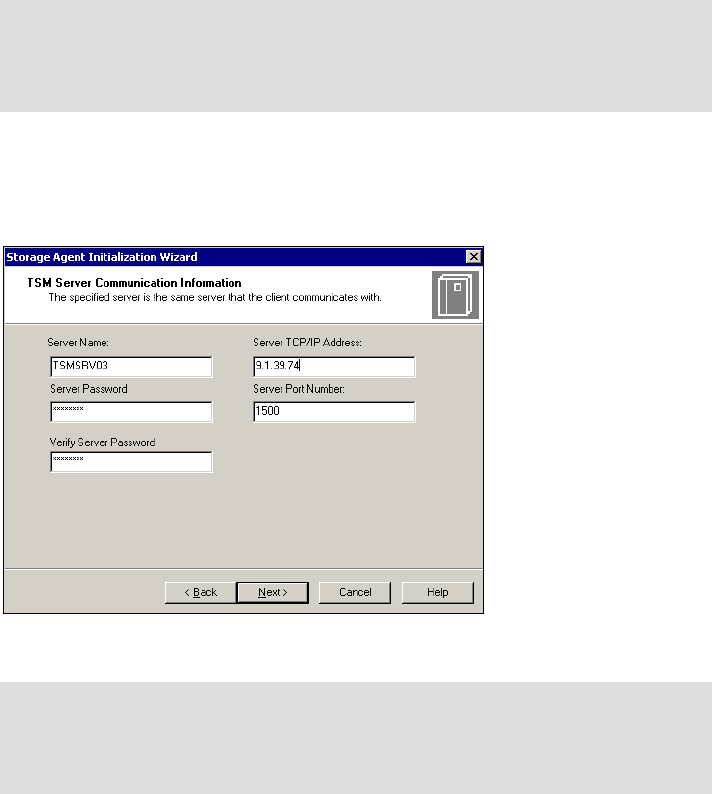712x794 pixels.
Task: Close the Storage Agent Initialization Wizard window
Action: [473, 257]
